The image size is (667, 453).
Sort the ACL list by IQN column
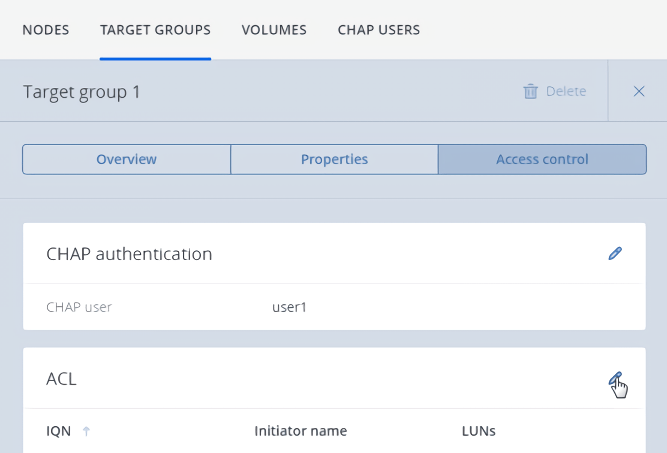58,431
